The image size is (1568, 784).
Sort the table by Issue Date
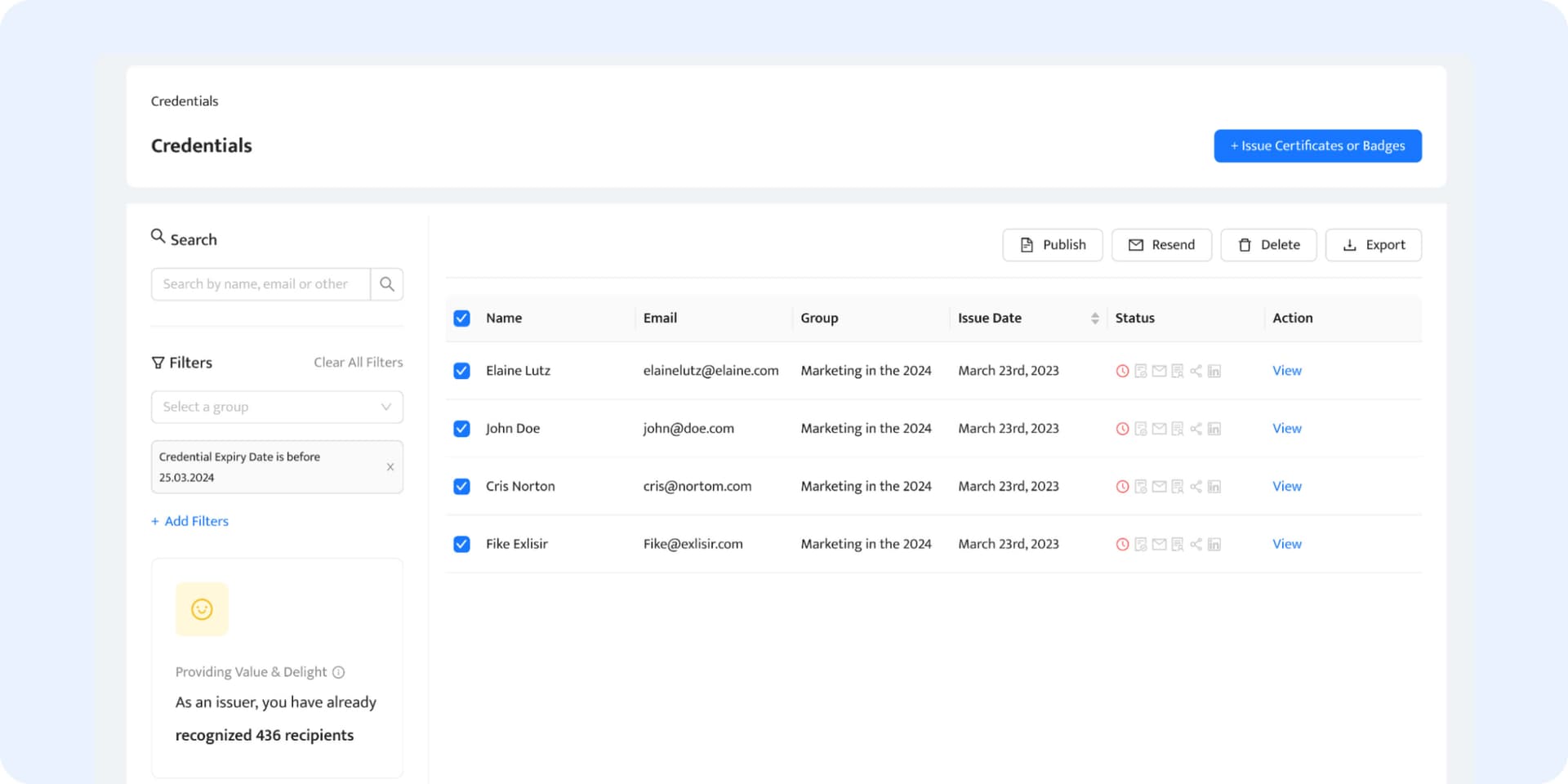click(1094, 318)
